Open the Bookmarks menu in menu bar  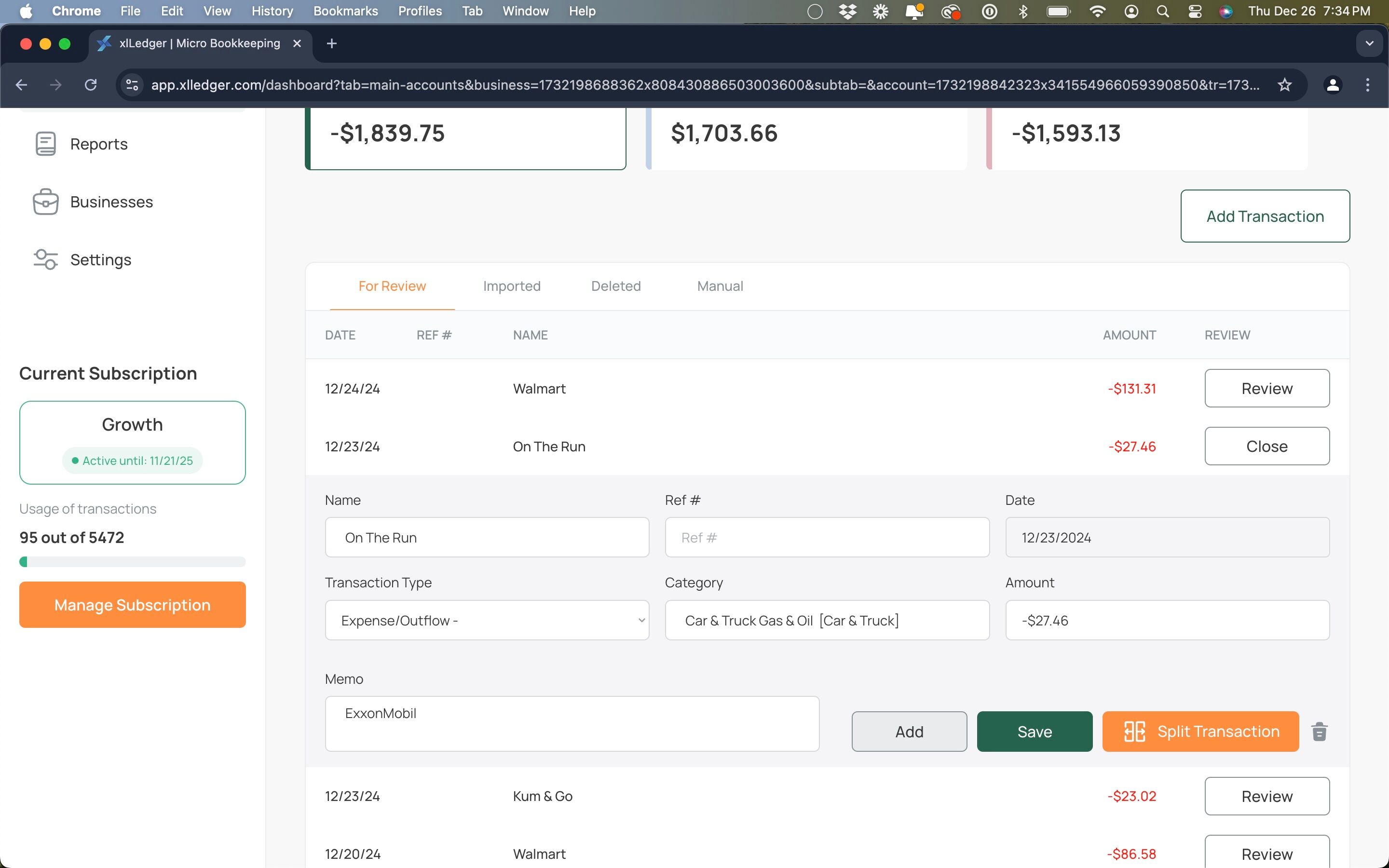click(x=345, y=12)
